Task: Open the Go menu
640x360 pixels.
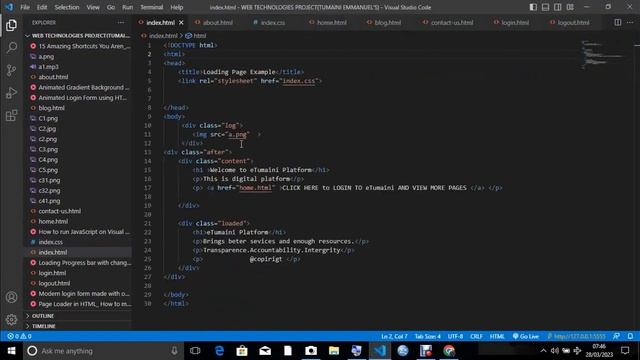Action: coord(111,7)
